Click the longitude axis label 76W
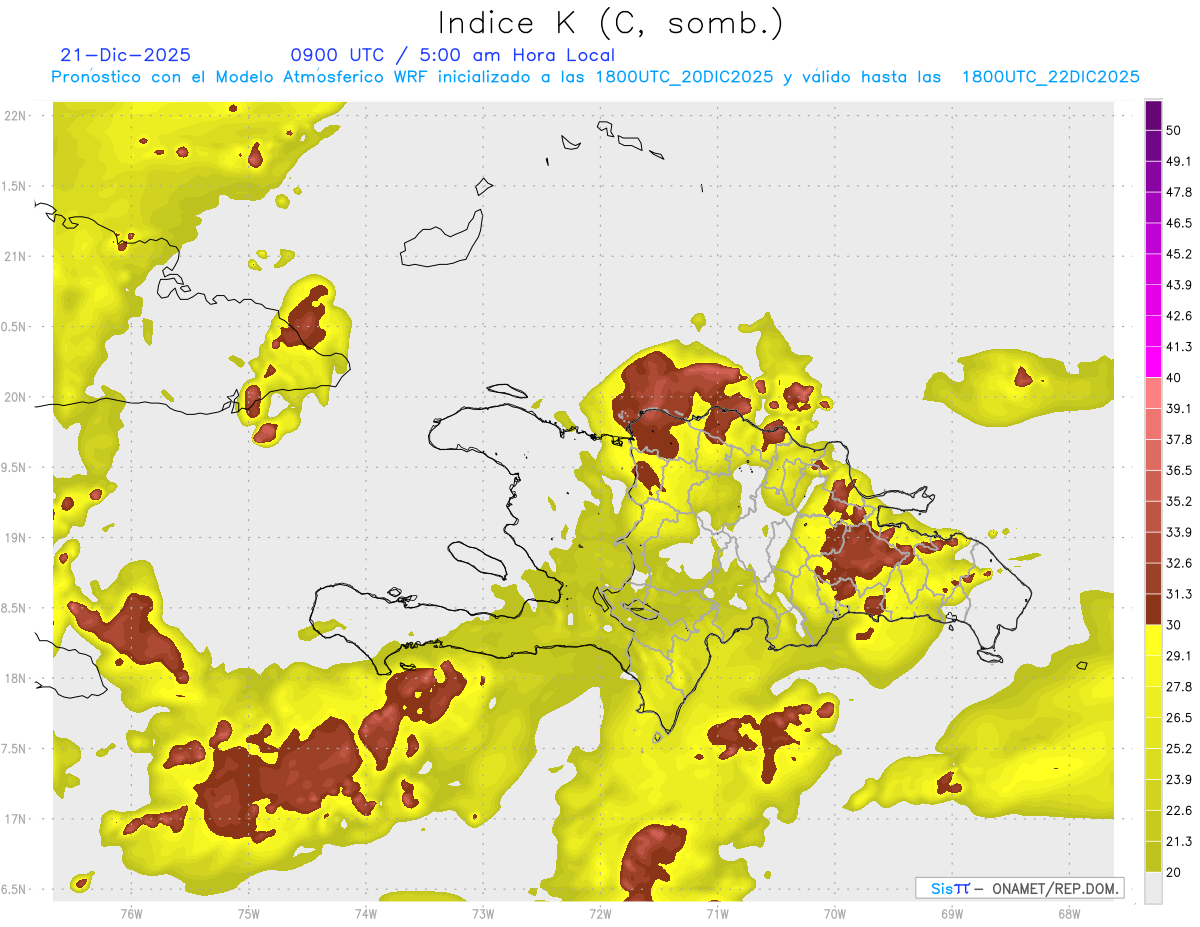This screenshot has width=1200, height=927. click(131, 913)
